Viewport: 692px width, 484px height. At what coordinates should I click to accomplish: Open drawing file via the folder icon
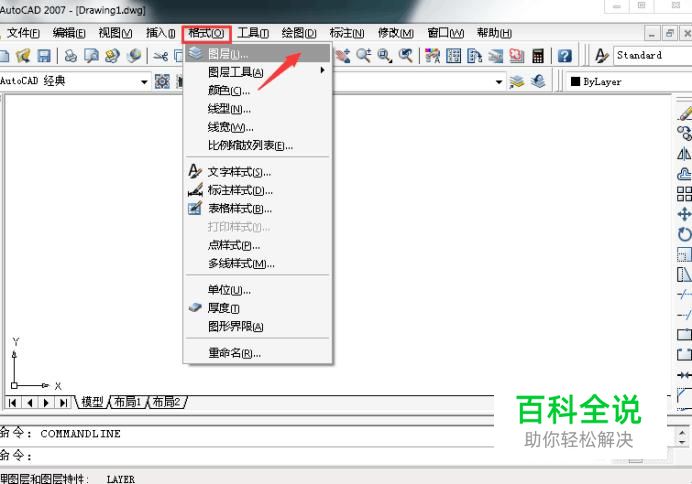23,56
